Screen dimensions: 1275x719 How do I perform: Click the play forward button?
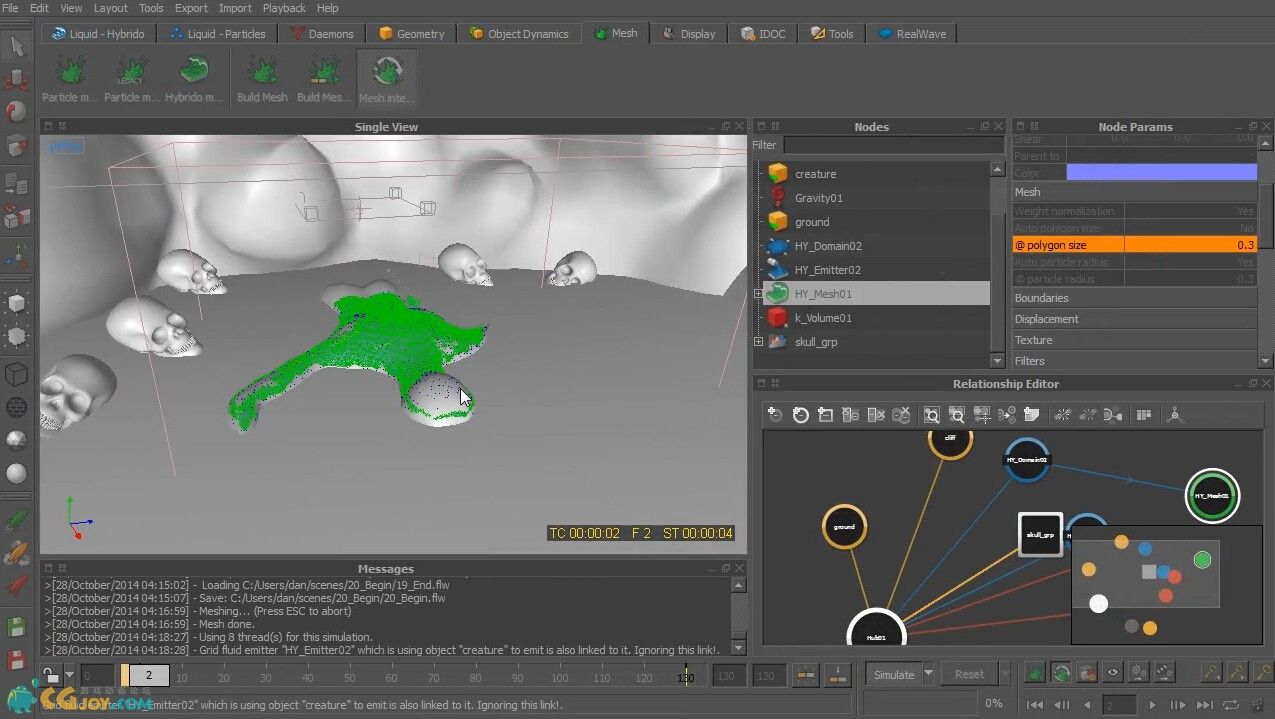tap(1152, 705)
